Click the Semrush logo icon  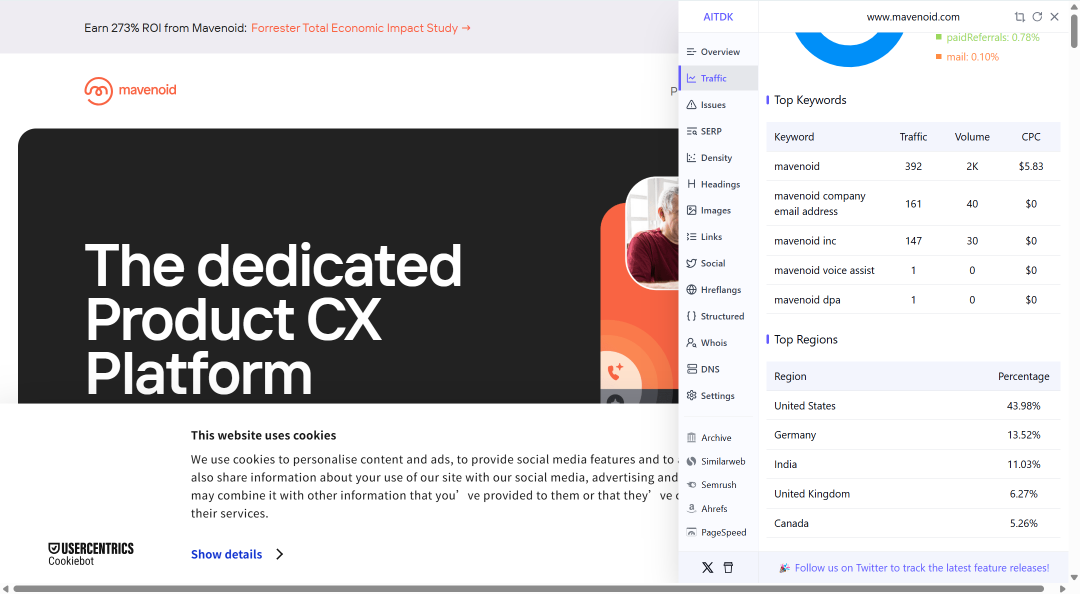(692, 485)
